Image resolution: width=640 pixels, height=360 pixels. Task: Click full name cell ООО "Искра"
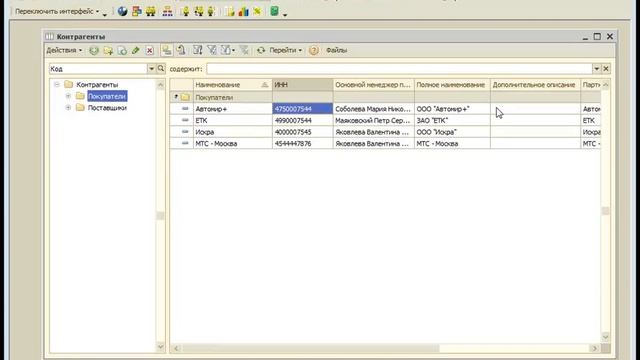pyautogui.click(x=452, y=132)
